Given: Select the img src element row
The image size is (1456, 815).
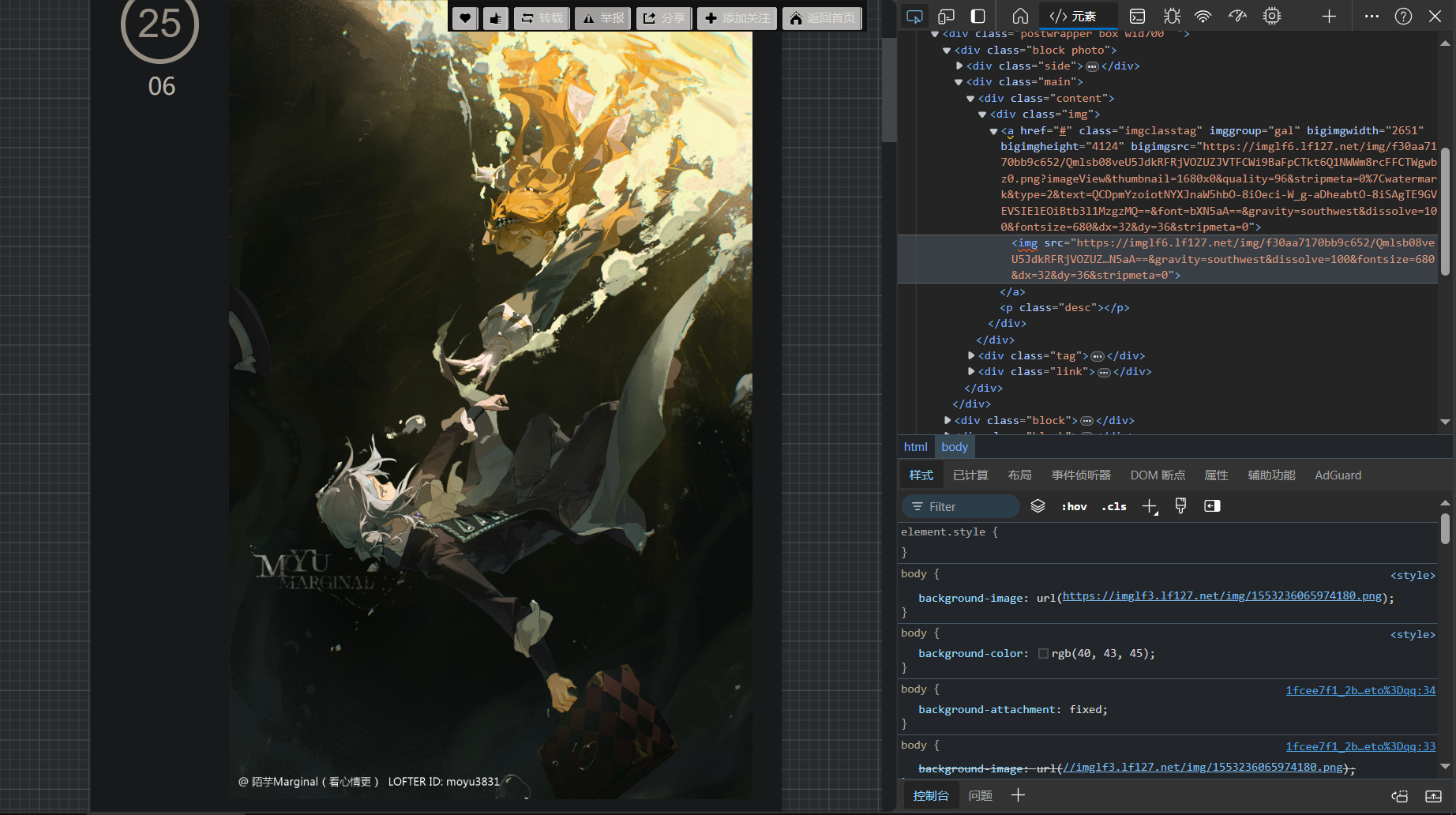Looking at the screenshot, I should [1167, 259].
